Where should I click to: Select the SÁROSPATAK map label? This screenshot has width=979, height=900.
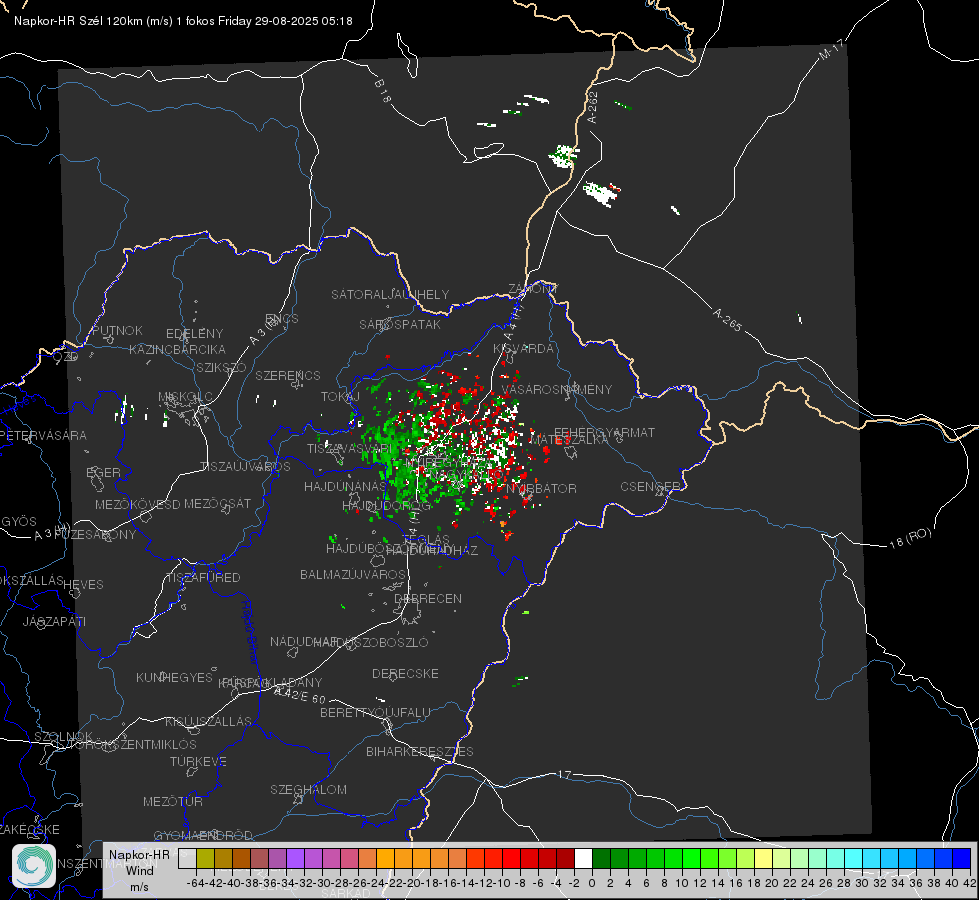tap(400, 324)
